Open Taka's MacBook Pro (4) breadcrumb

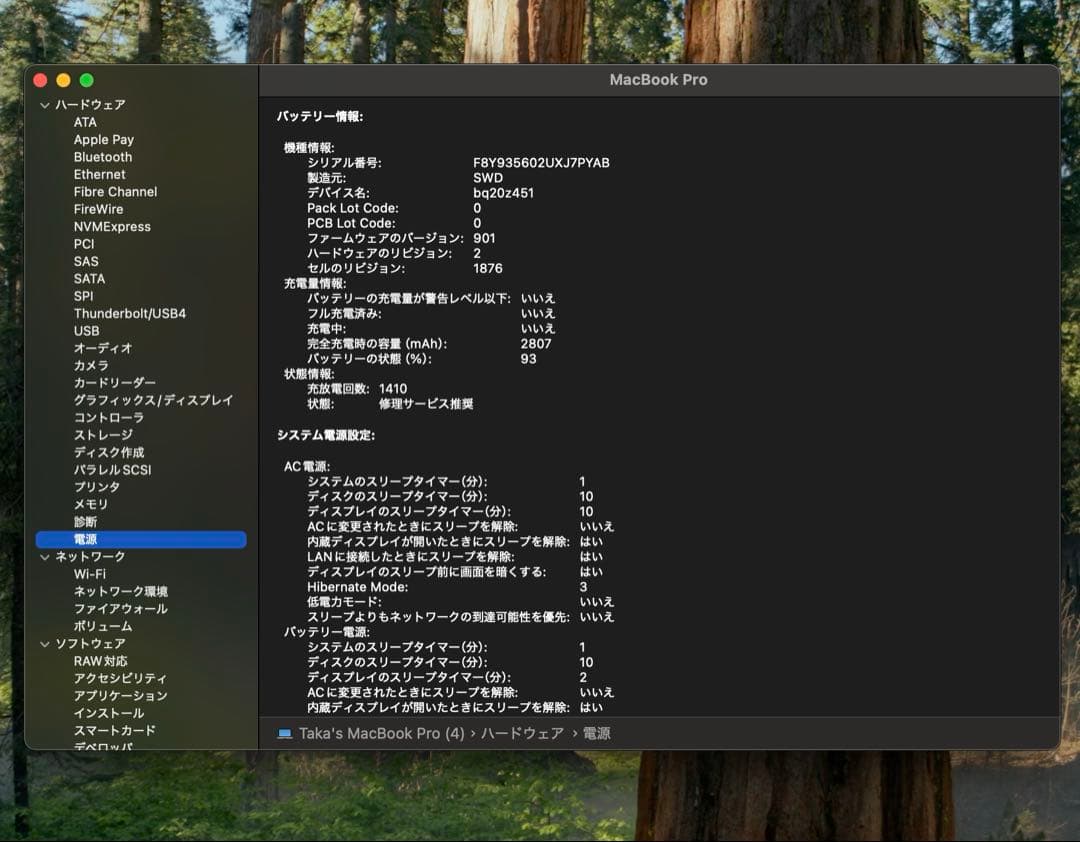381,733
